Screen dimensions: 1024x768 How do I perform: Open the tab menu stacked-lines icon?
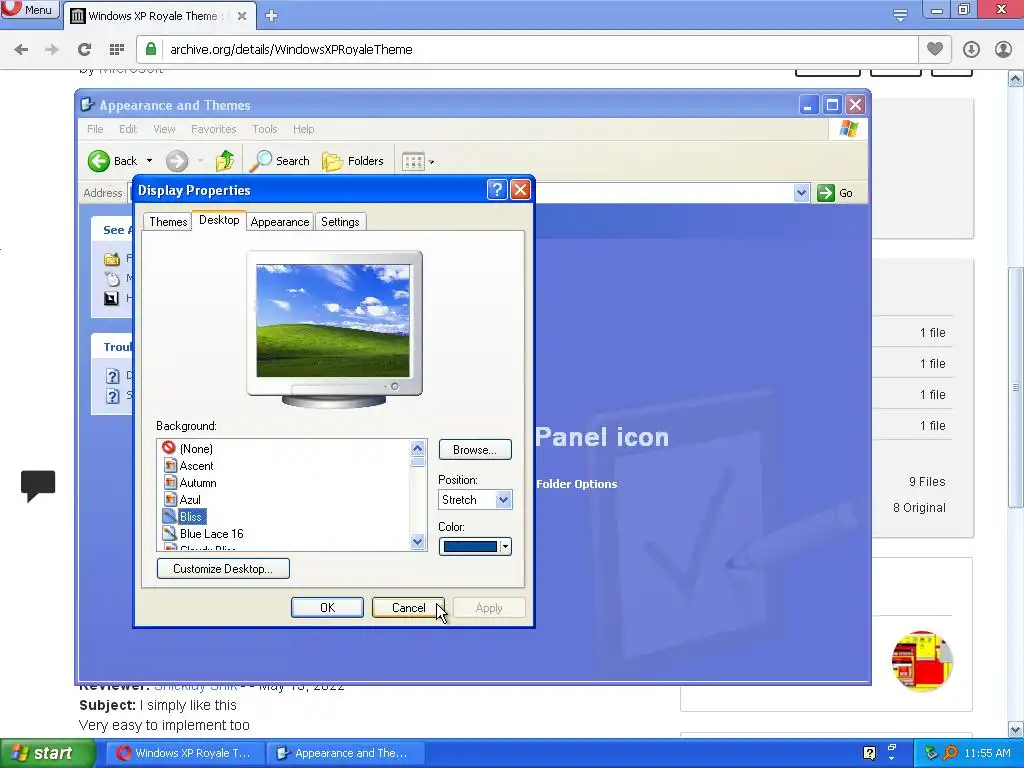tap(900, 15)
